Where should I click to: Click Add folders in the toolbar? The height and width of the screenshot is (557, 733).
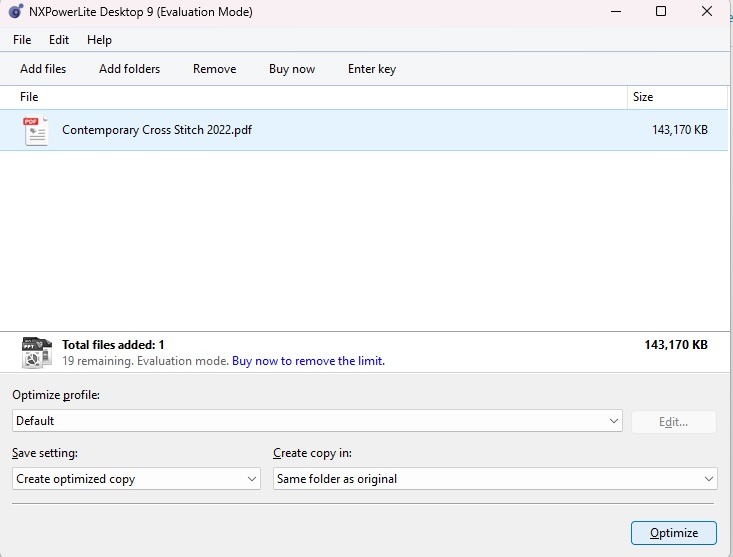pos(129,69)
